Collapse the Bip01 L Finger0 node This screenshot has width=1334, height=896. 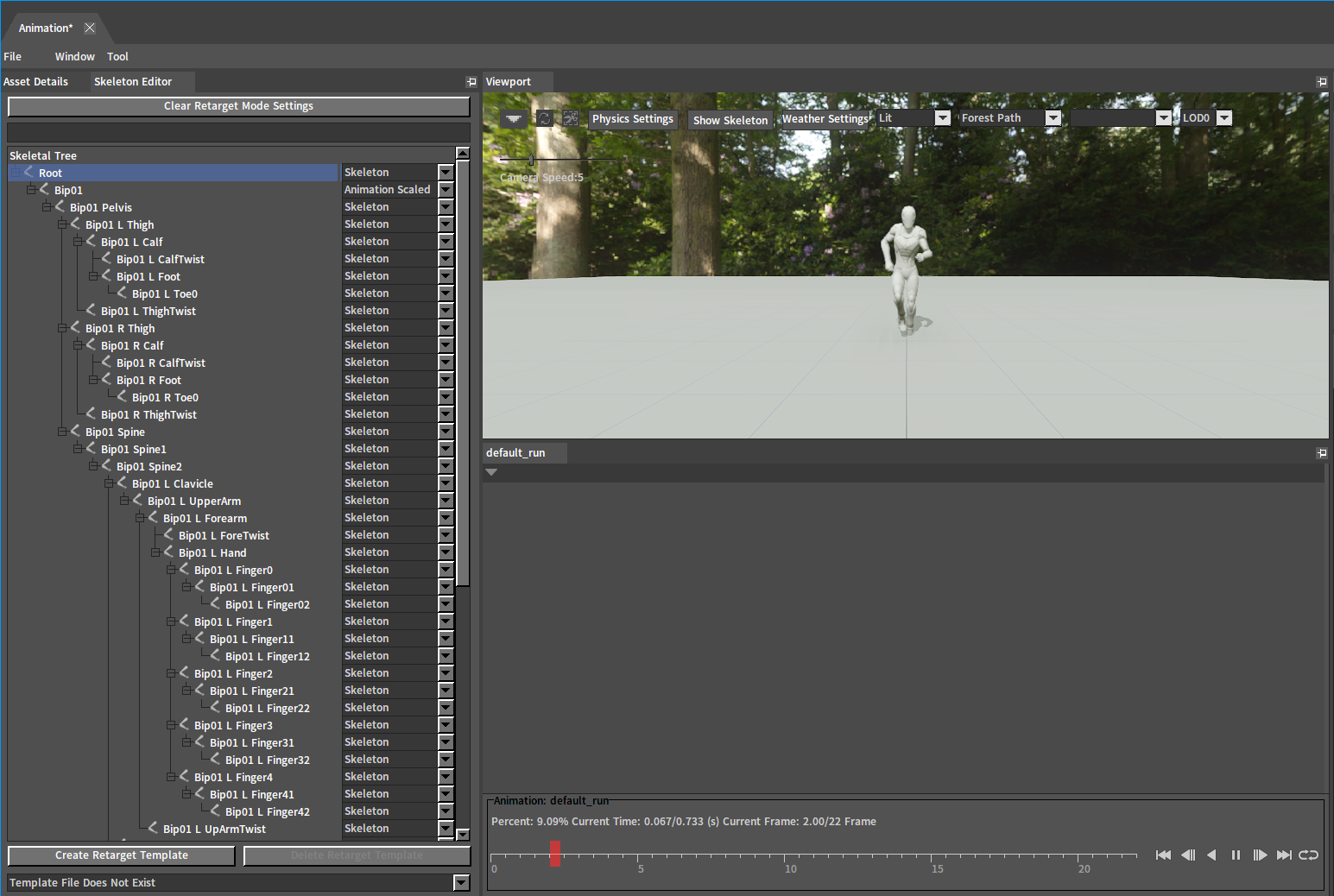[x=171, y=569]
